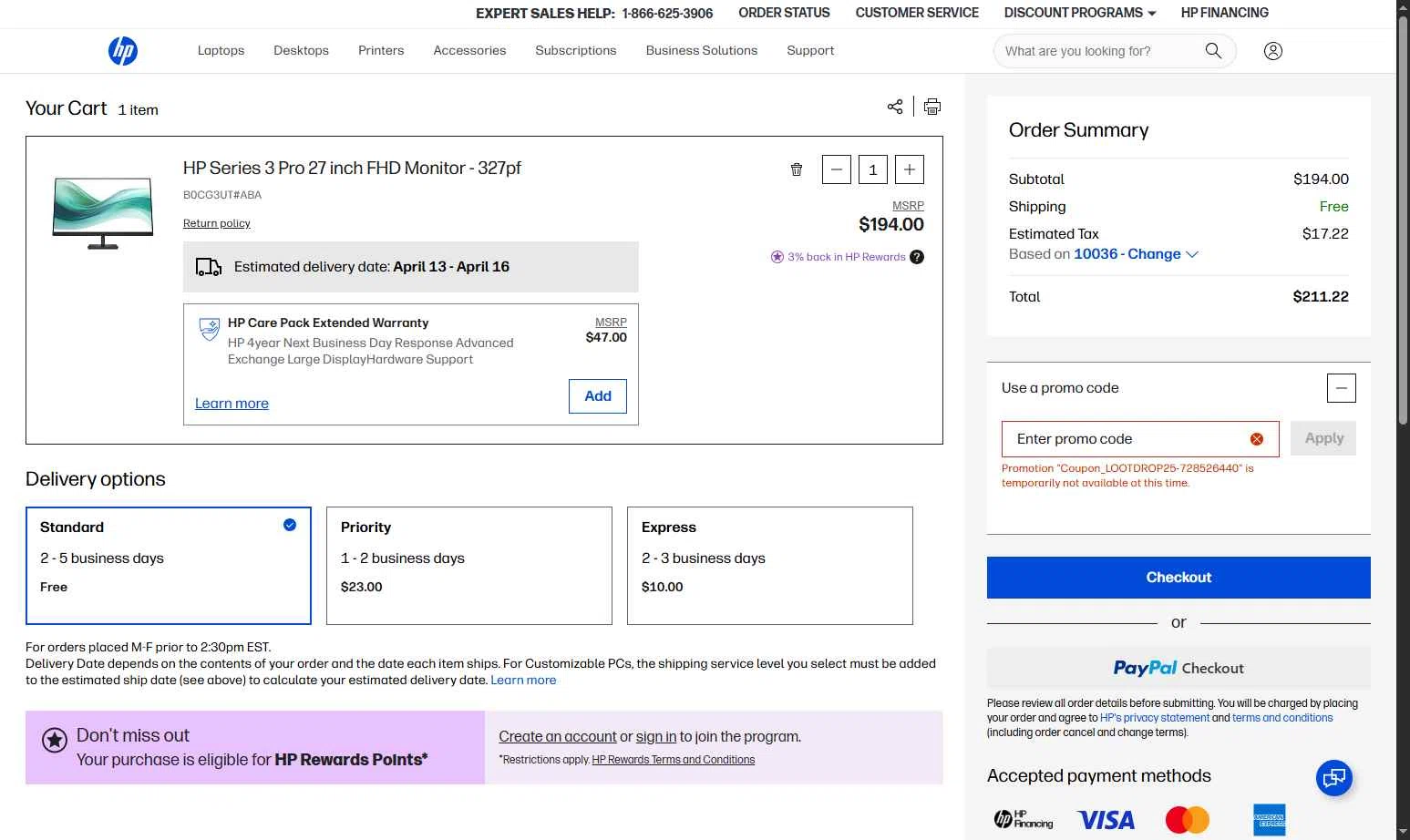Open the Return policy link

click(217, 223)
